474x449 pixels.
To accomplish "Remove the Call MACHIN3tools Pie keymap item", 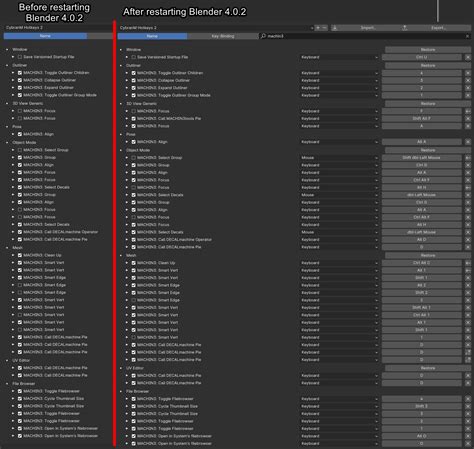I will point(468,119).
